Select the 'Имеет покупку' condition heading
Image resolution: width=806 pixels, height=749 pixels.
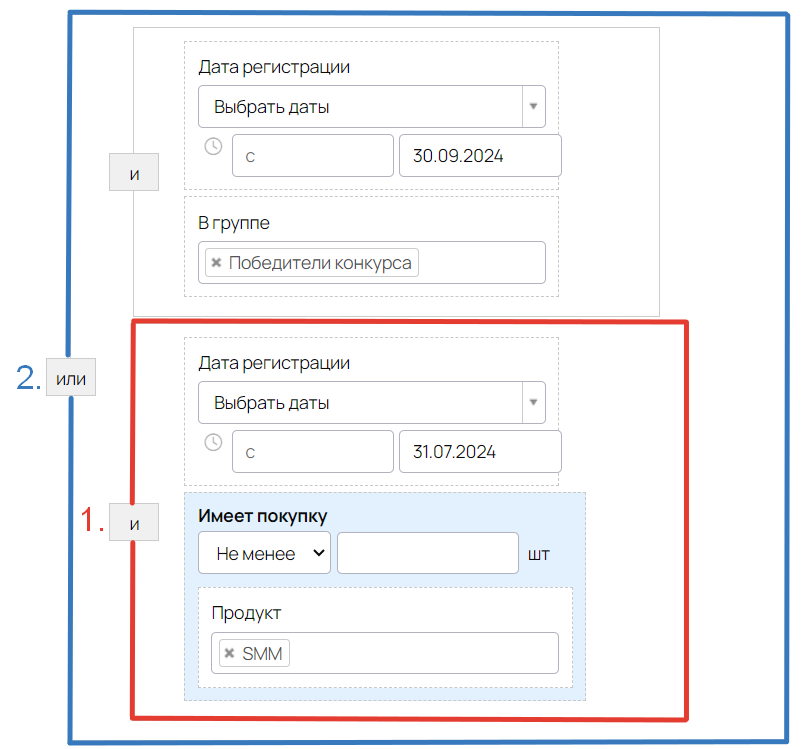click(x=263, y=516)
